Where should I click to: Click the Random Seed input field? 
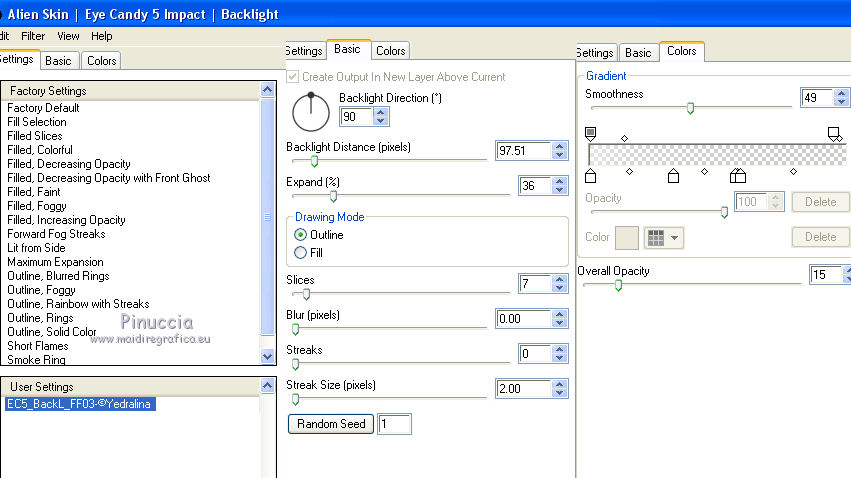tap(395, 424)
